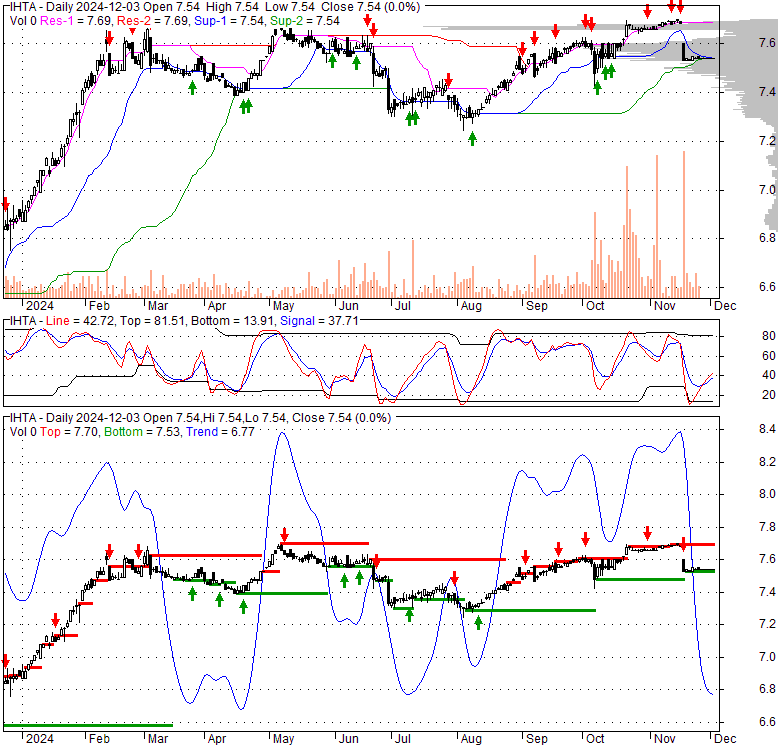Click the 8.4 price axis value
The height and width of the screenshot is (745, 780).
[767, 429]
